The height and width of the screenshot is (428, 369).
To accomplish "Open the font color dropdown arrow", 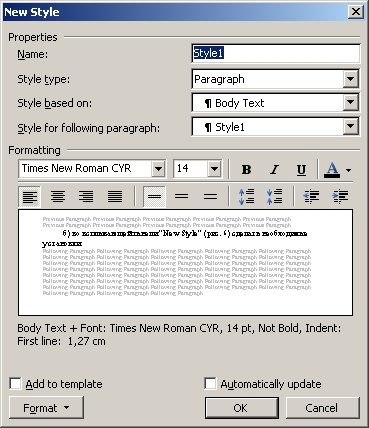I will click(348, 170).
